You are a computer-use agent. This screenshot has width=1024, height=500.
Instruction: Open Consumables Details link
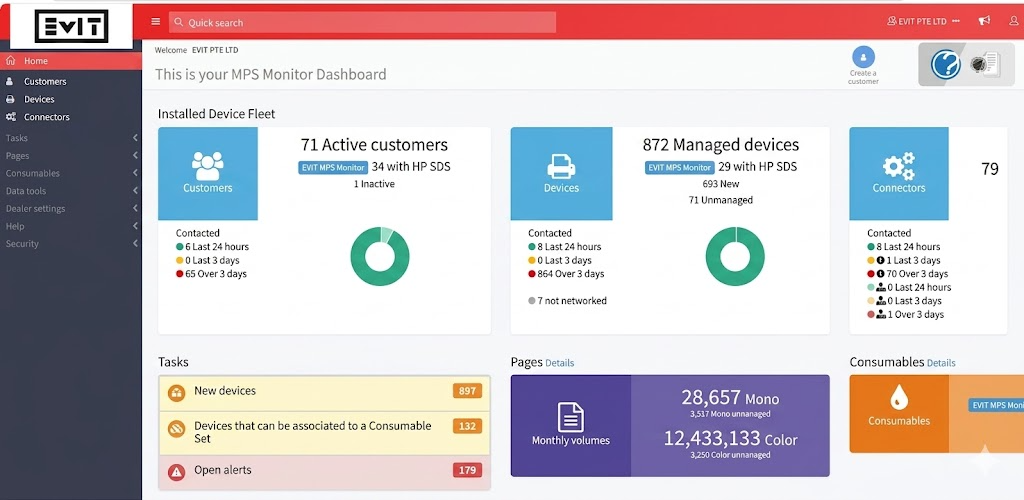941,363
